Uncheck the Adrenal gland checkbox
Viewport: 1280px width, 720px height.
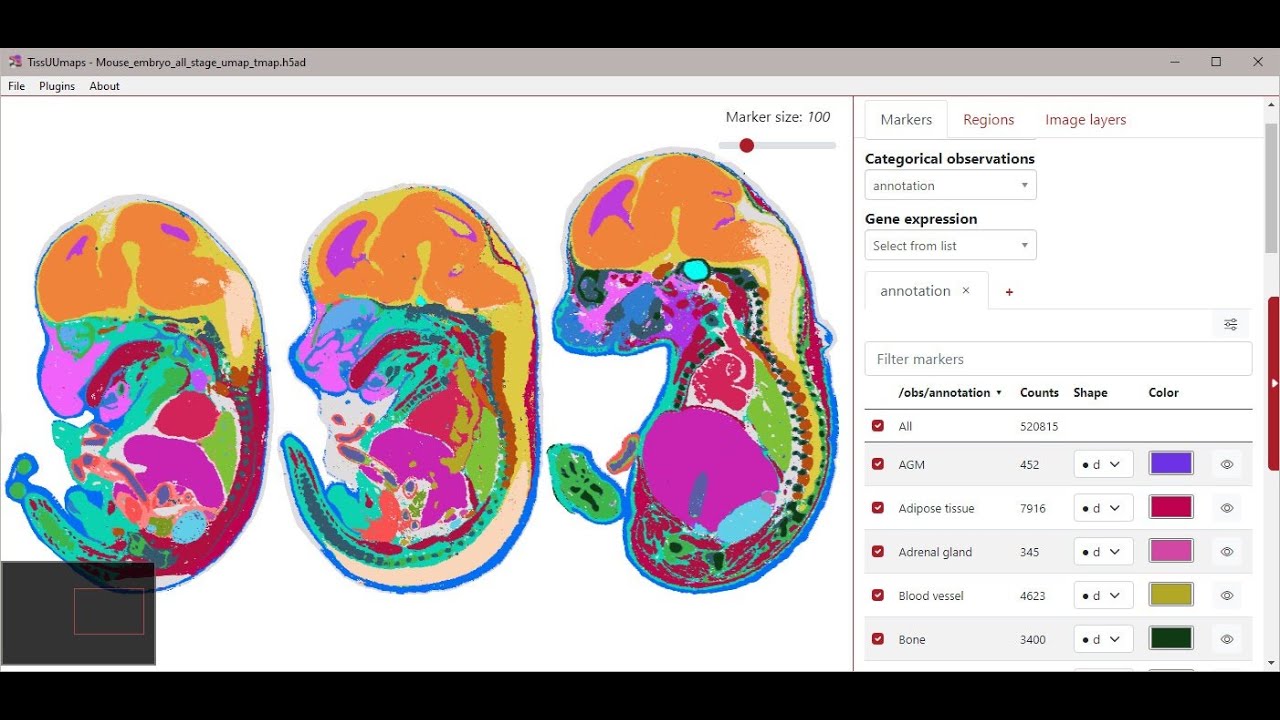(878, 552)
